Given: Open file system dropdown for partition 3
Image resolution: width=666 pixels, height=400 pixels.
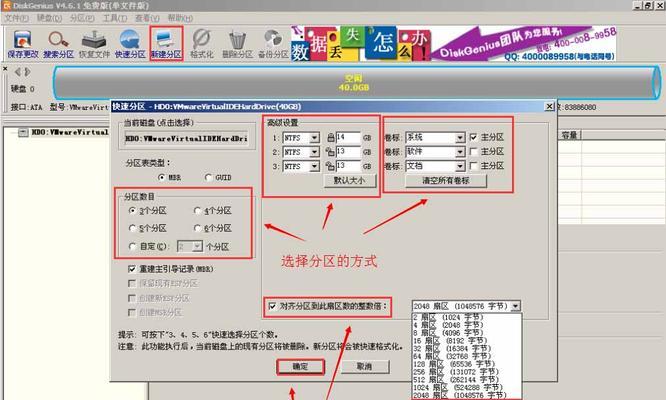Looking at the screenshot, I should [x=314, y=166].
